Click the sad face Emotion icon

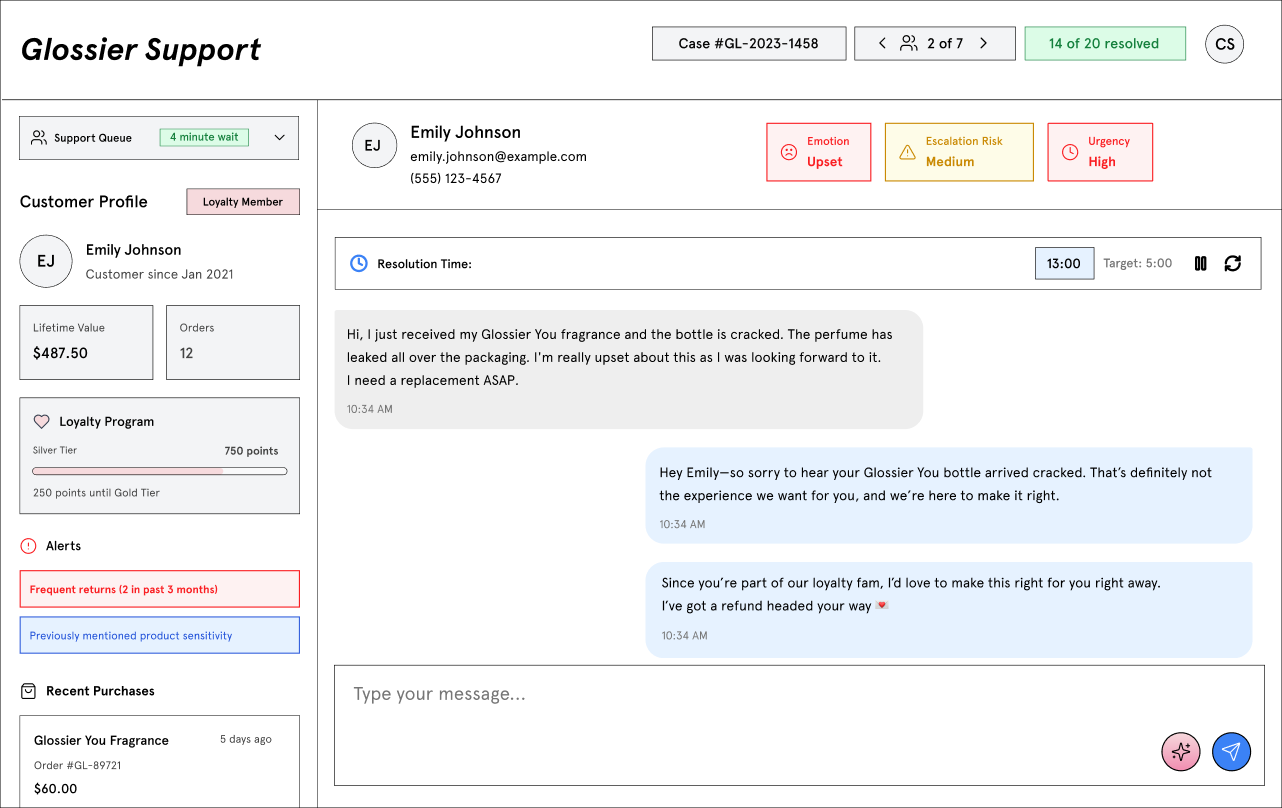(x=789, y=152)
